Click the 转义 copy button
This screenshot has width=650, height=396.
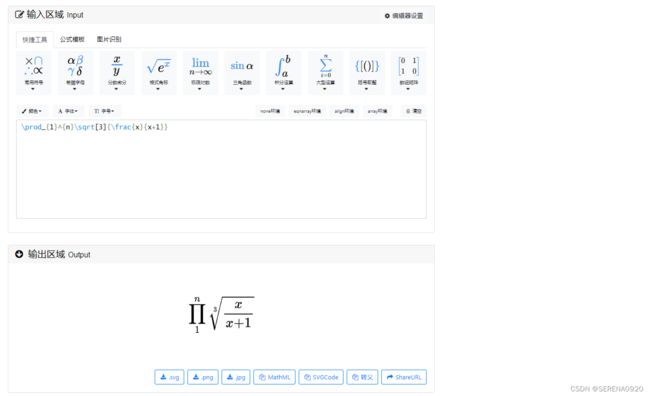(362, 377)
